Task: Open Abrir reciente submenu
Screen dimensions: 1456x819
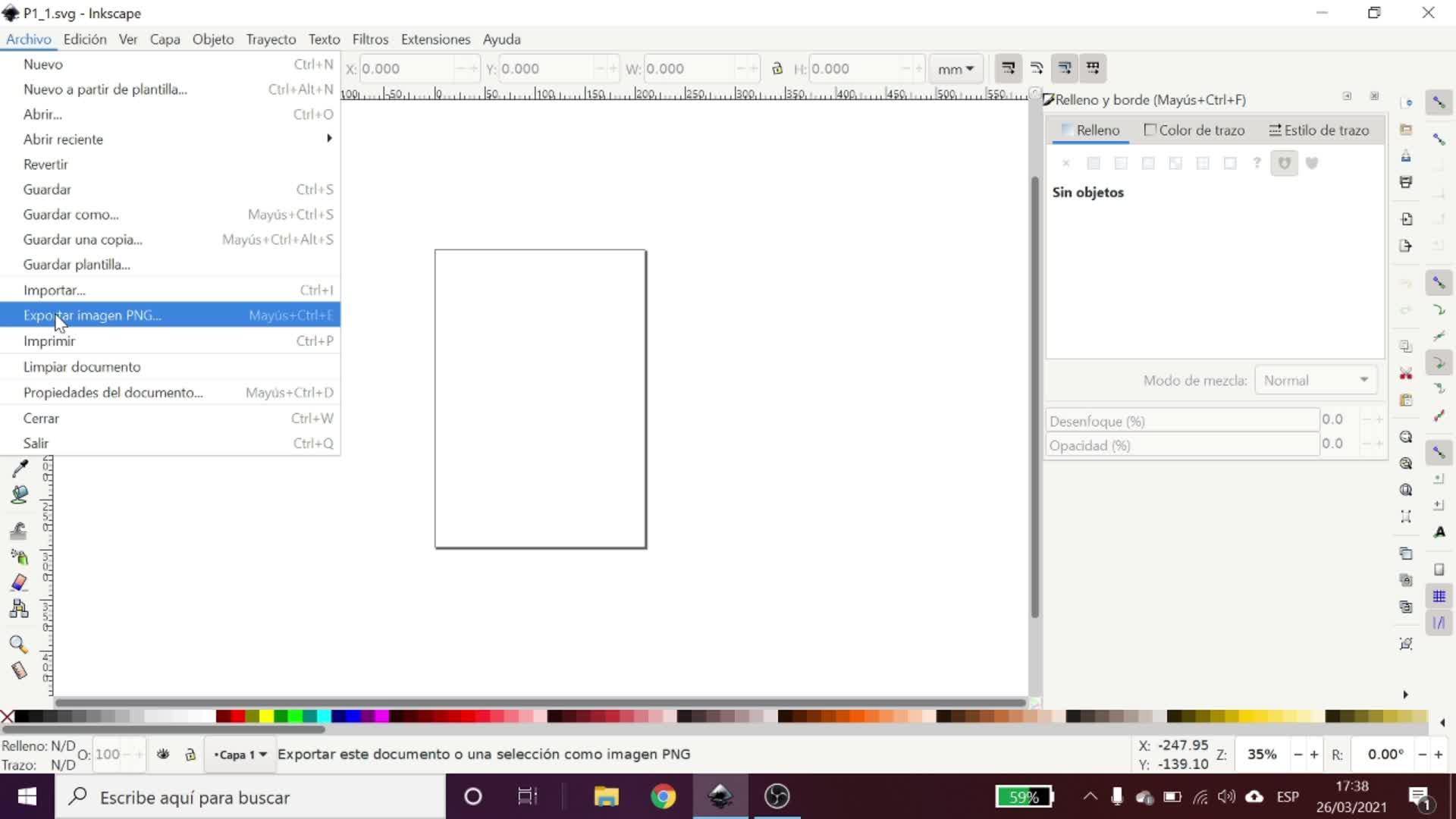Action: pyautogui.click(x=63, y=140)
